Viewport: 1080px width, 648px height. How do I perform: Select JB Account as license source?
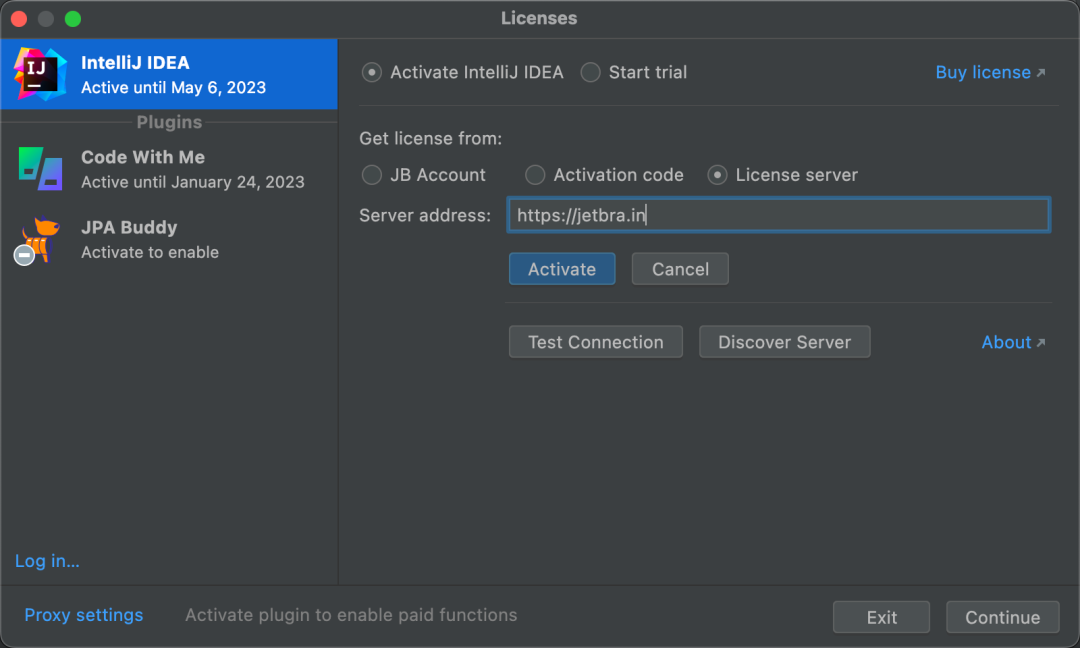click(x=372, y=175)
